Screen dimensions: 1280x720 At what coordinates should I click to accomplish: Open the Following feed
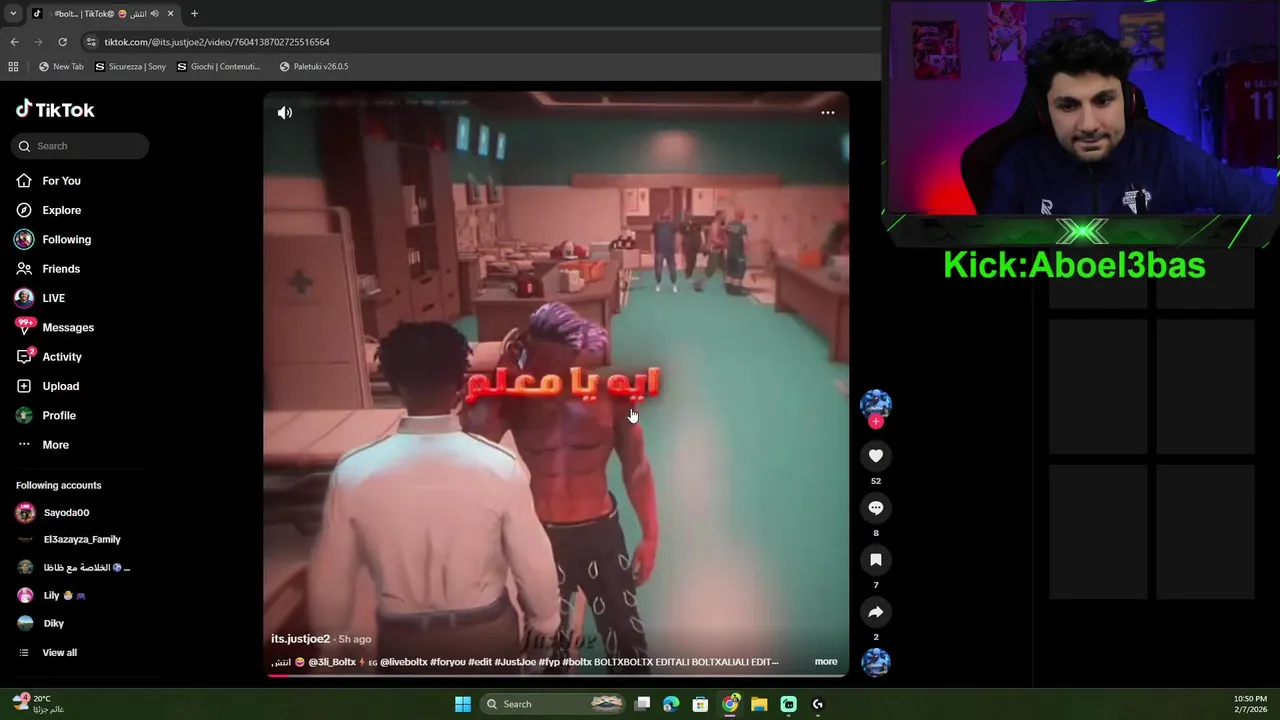pos(66,240)
